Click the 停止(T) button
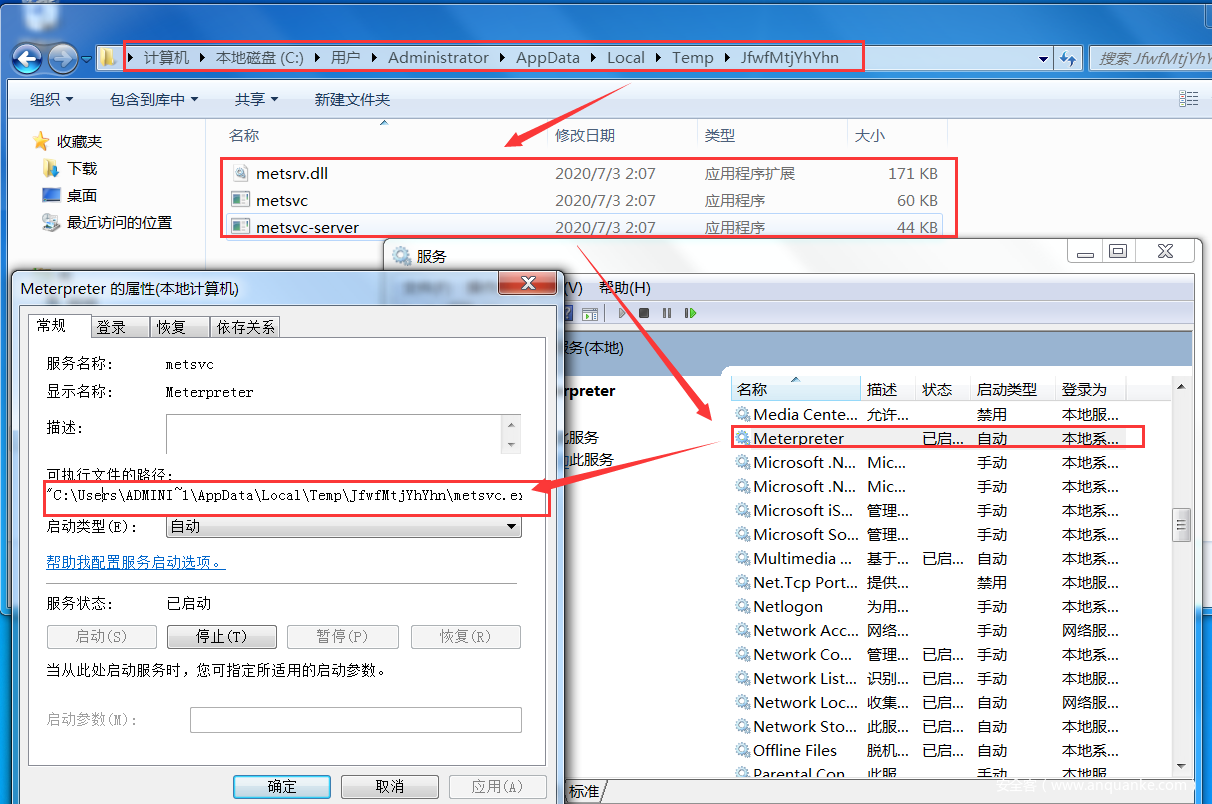1212x804 pixels. click(x=222, y=637)
